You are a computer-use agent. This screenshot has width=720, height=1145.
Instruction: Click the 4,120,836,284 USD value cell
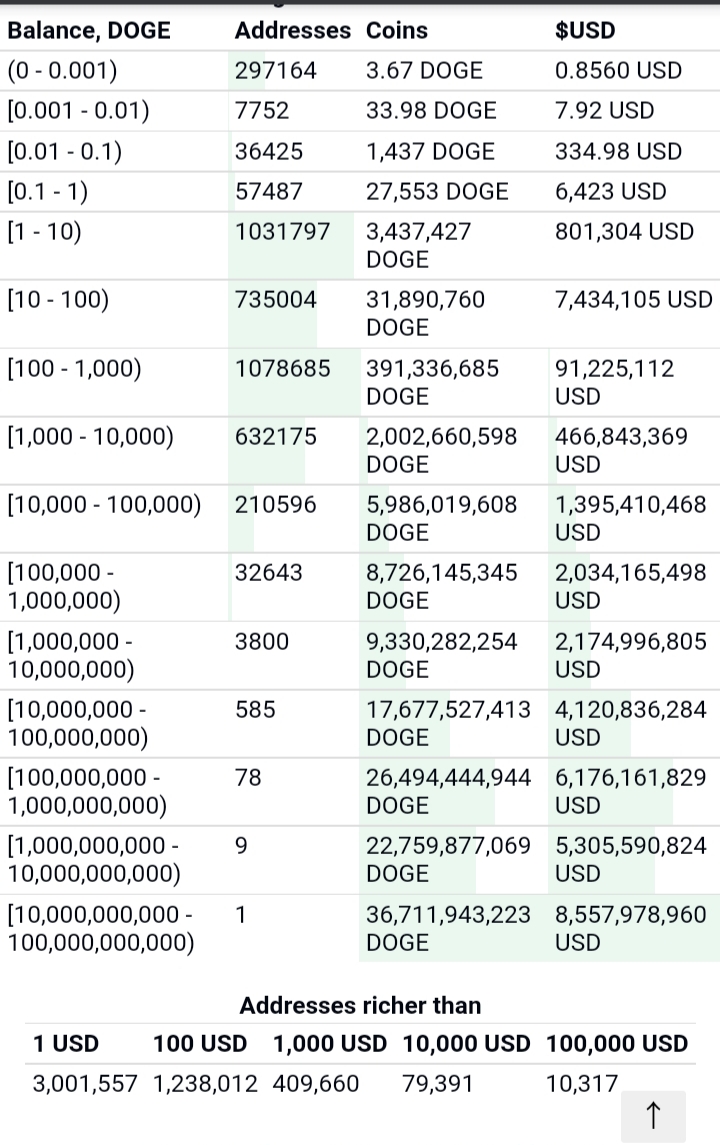(630, 723)
